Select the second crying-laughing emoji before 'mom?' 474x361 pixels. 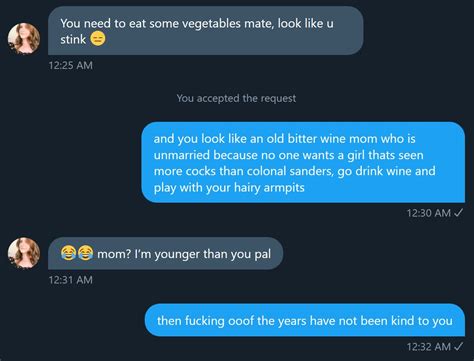[x=85, y=253]
